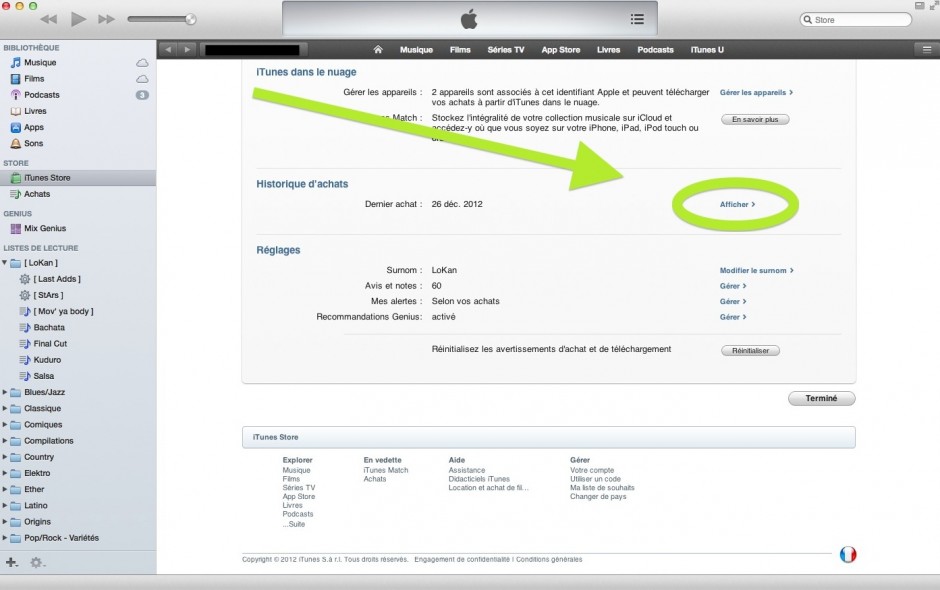The image size is (940, 590).
Task: Click the rewind previous track button
Action: click(49, 19)
